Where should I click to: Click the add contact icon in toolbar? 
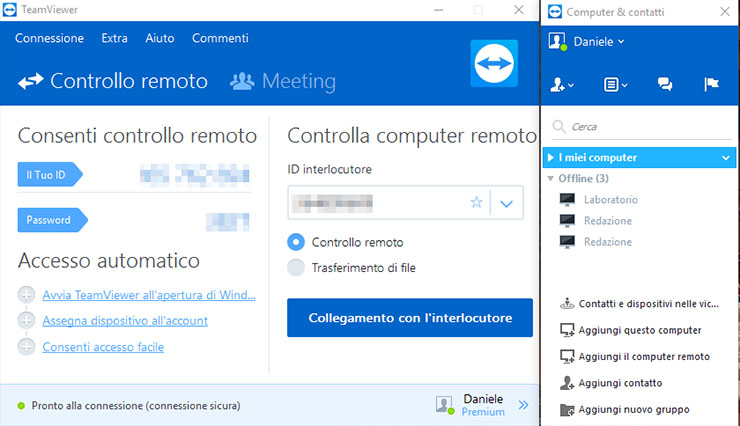point(562,85)
